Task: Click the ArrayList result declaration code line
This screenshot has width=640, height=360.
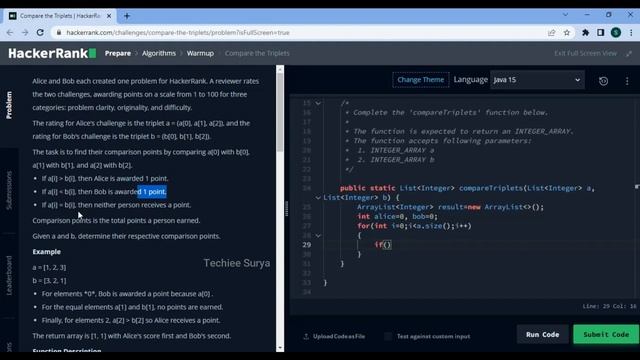Action: (x=450, y=207)
